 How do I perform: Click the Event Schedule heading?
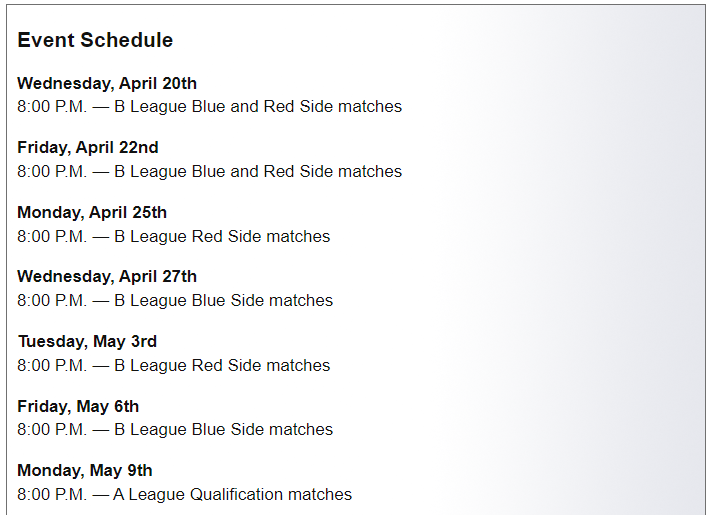95,40
